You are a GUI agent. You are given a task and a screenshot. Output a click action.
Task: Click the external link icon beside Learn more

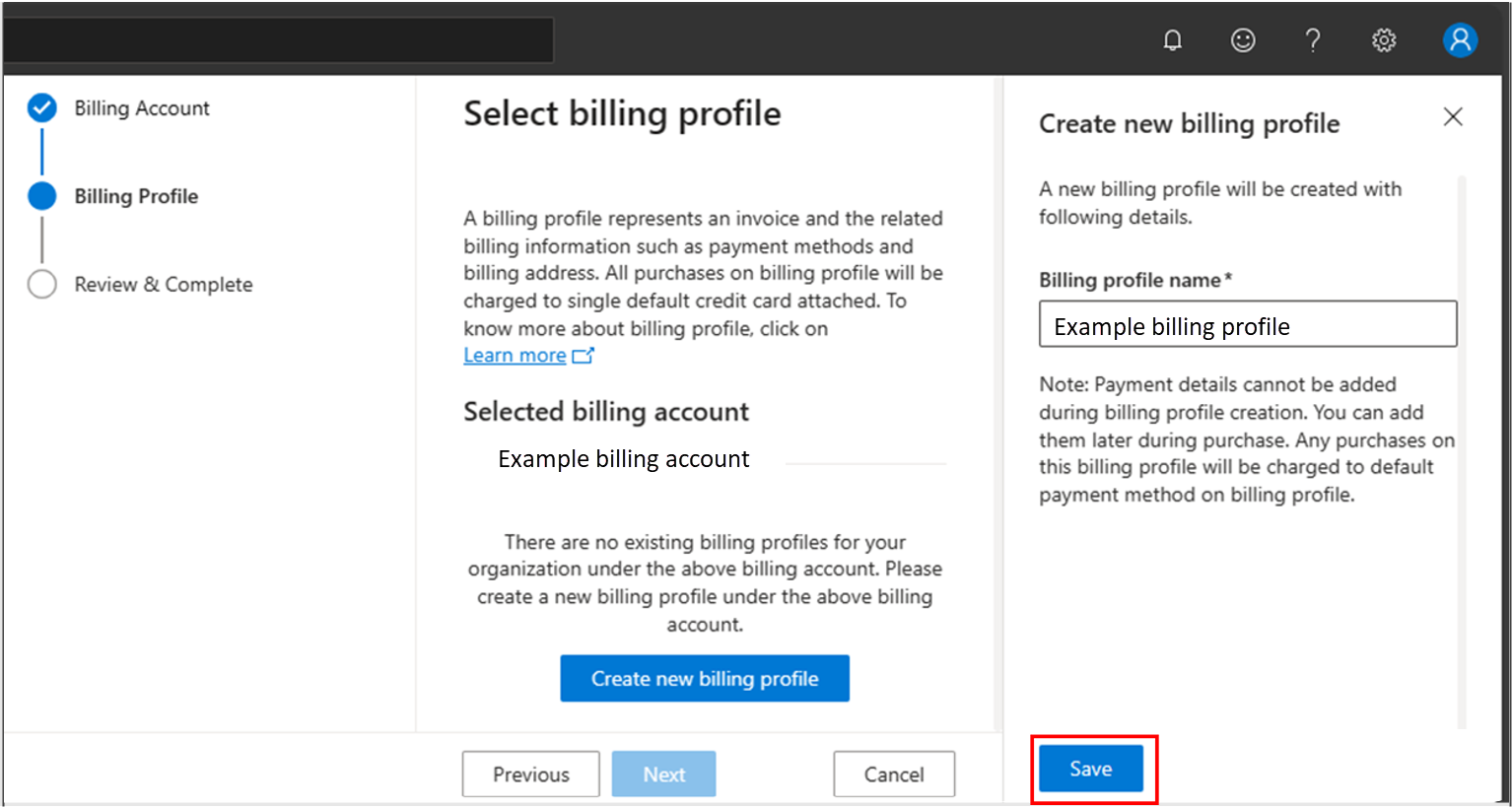(584, 356)
